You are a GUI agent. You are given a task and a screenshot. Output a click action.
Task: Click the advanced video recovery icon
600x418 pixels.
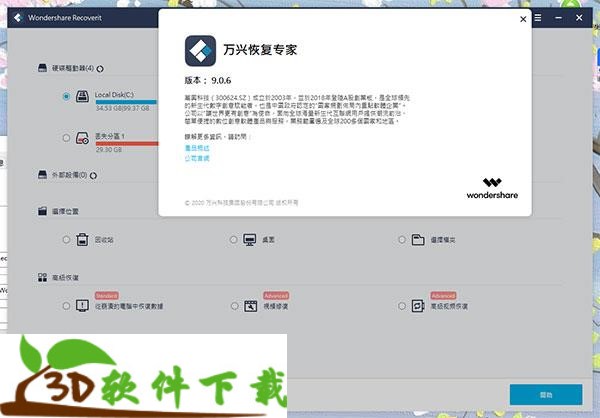pyautogui.click(x=418, y=306)
